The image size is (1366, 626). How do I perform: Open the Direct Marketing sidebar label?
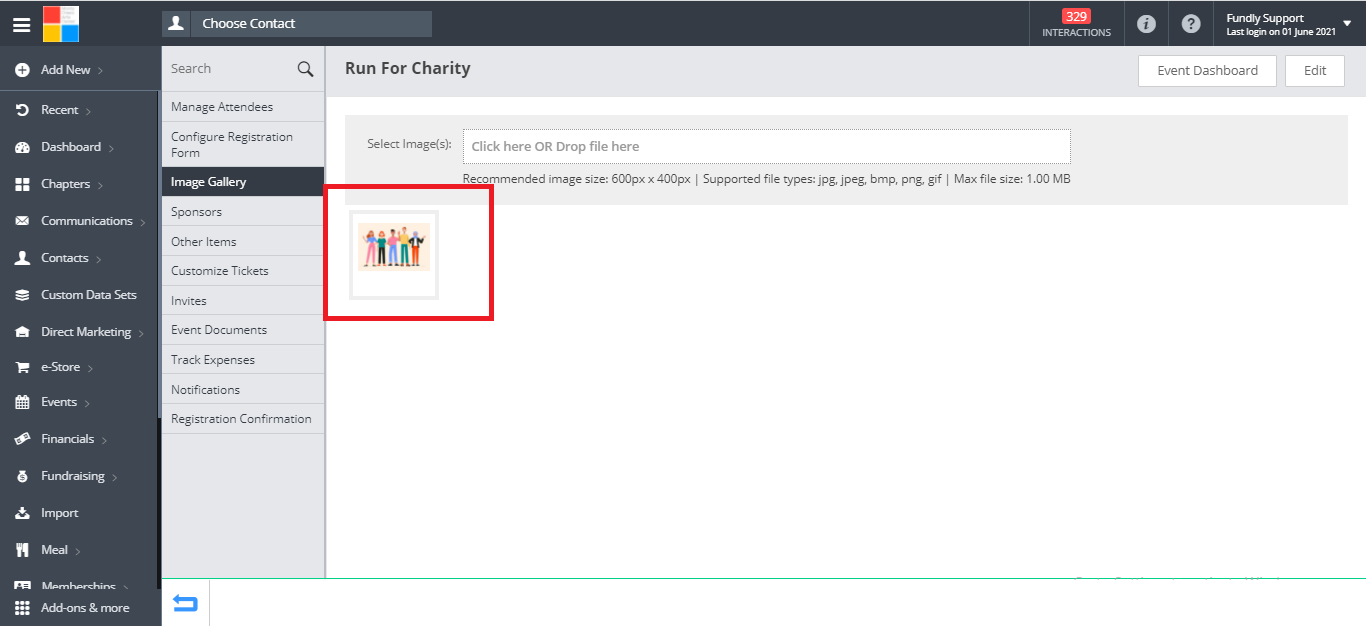[86, 332]
